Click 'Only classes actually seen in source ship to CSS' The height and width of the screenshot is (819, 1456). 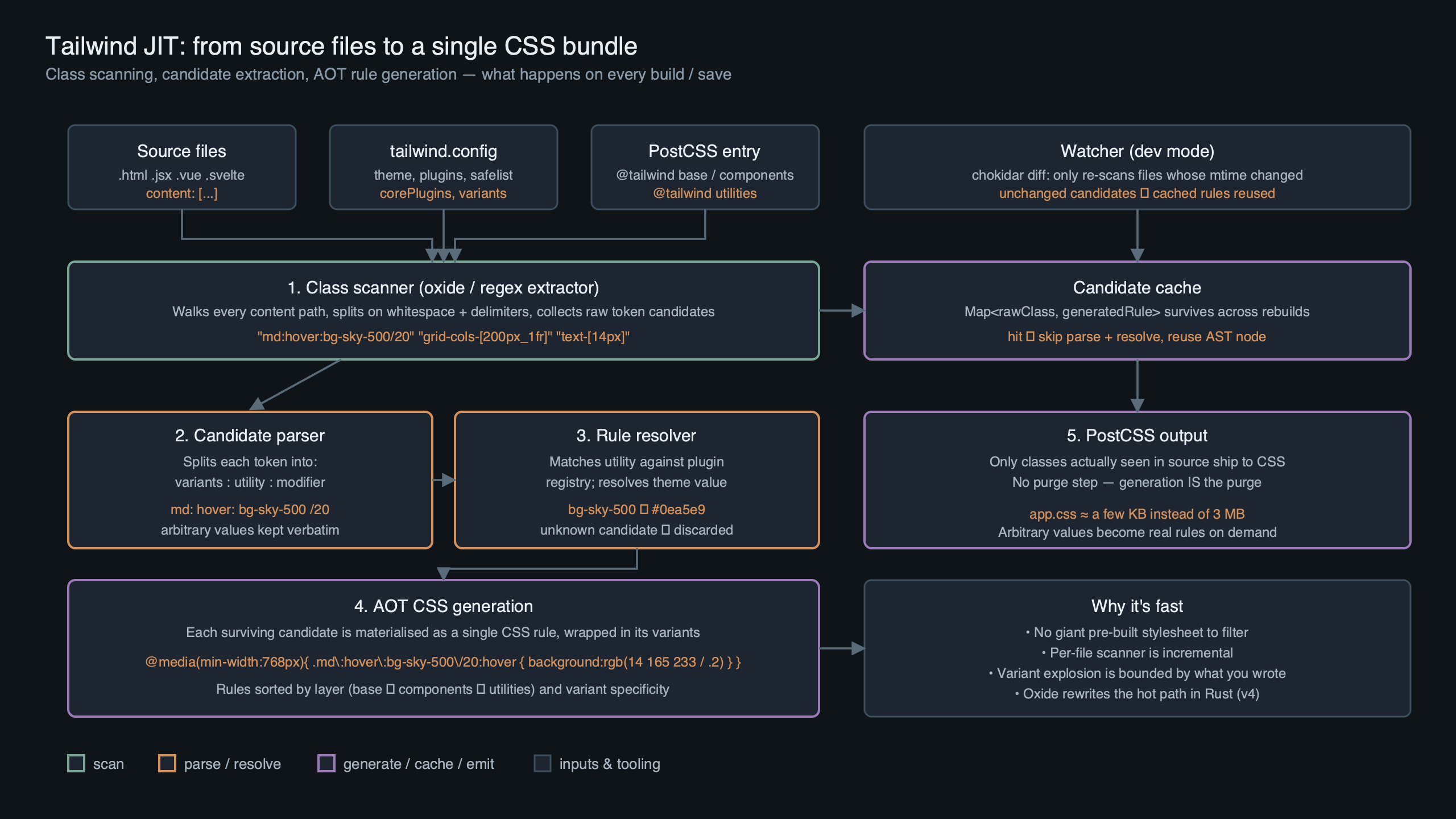coord(1137,462)
